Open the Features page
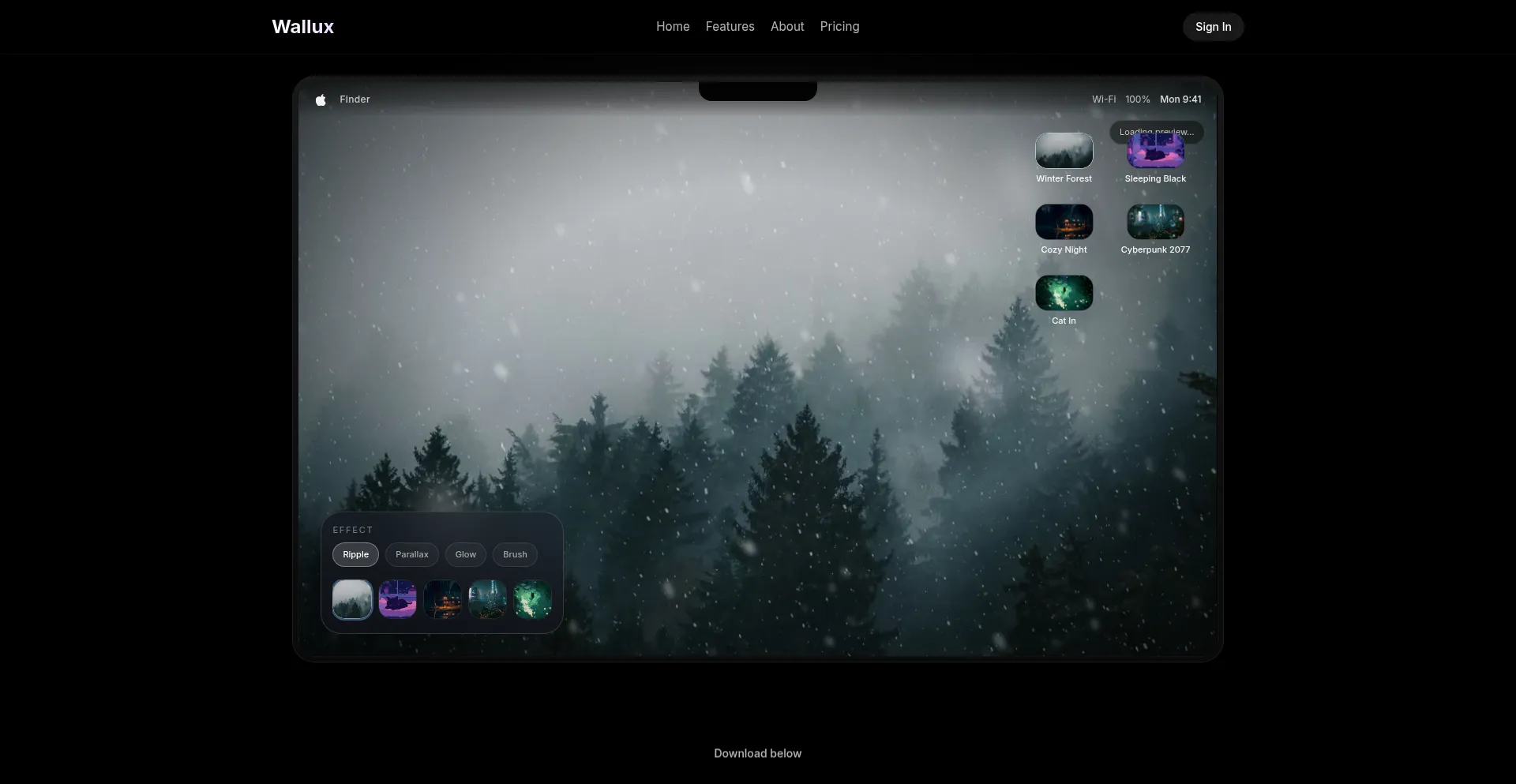This screenshot has width=1516, height=784. click(x=730, y=27)
